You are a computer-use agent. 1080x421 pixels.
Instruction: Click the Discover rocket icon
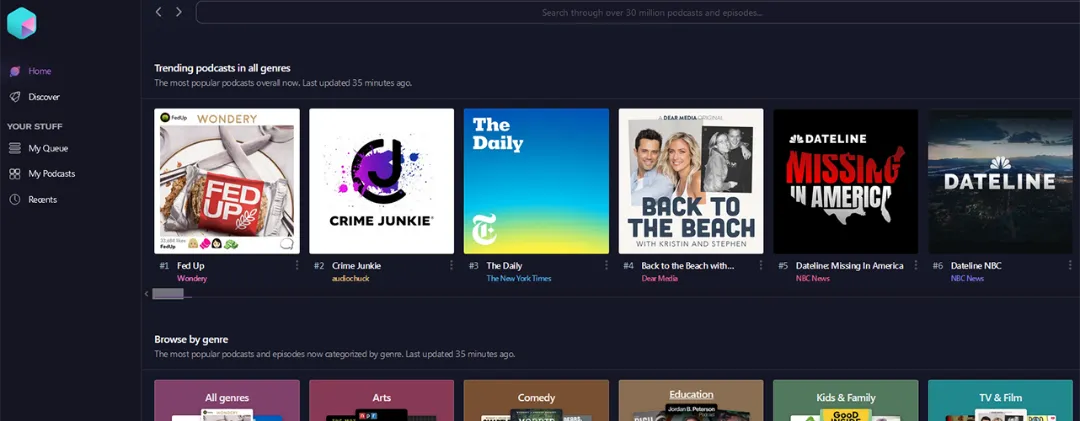click(14, 97)
